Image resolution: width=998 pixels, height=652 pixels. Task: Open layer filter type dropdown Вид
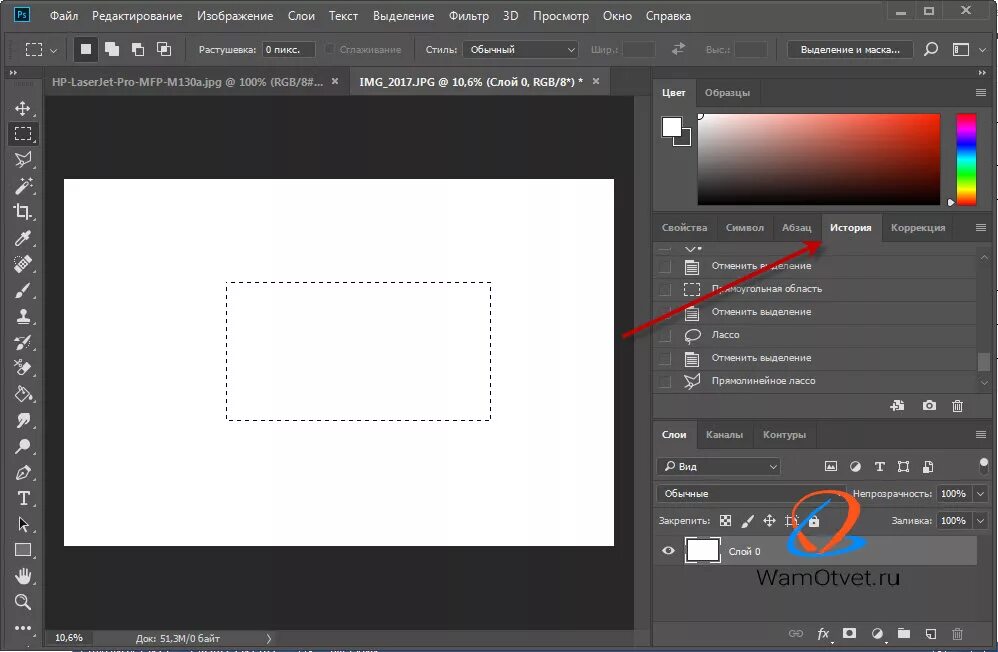719,467
